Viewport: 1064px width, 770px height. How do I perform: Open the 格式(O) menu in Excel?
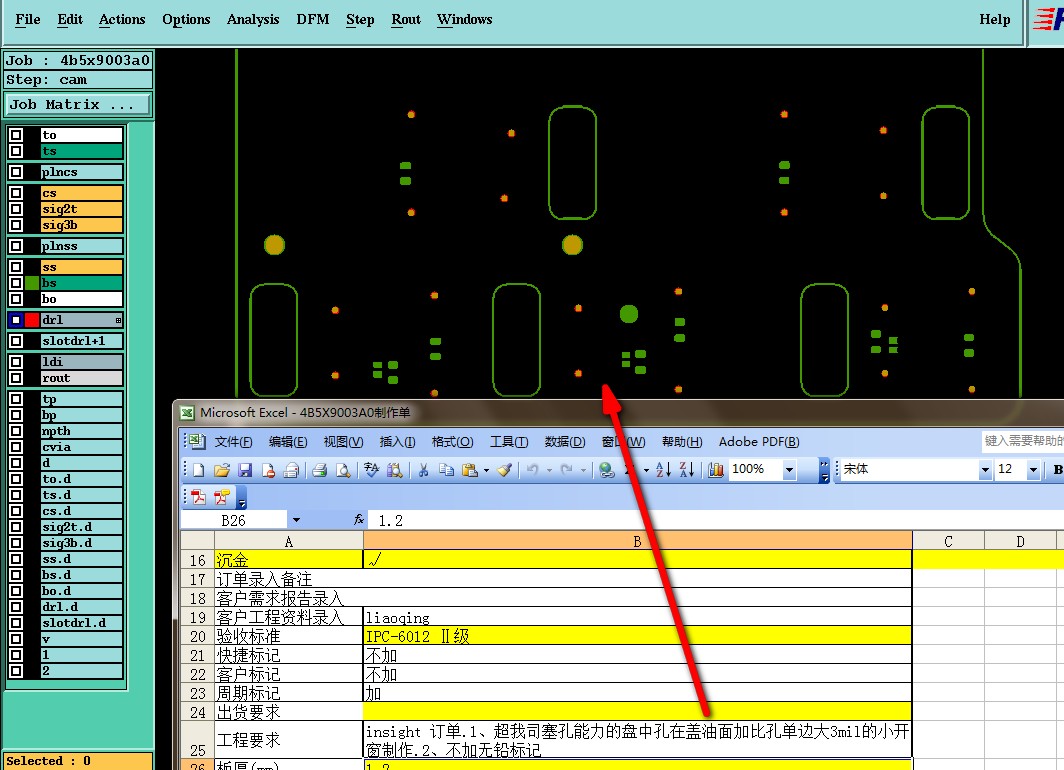pyautogui.click(x=452, y=442)
